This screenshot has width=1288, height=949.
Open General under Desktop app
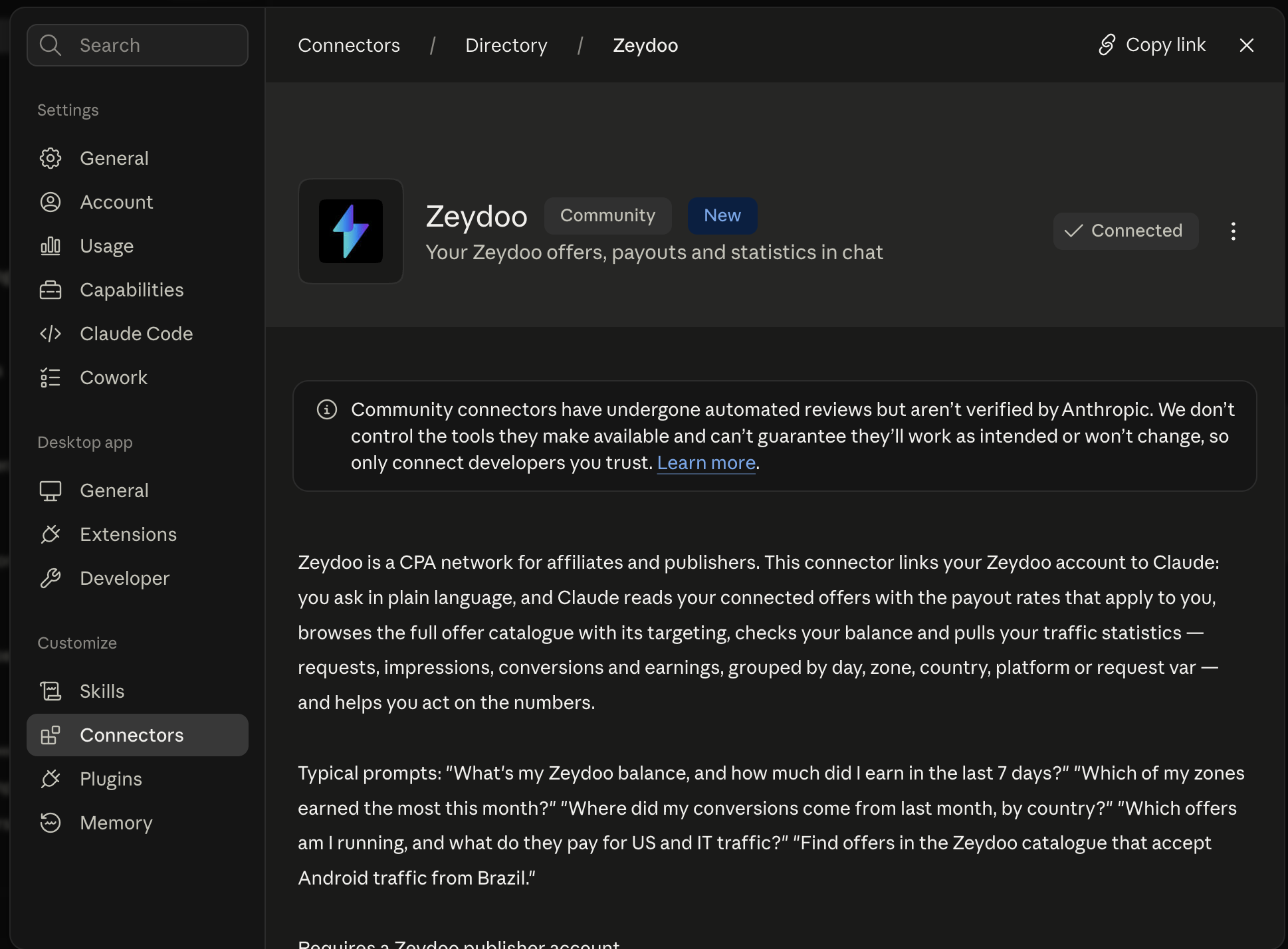tap(138, 490)
